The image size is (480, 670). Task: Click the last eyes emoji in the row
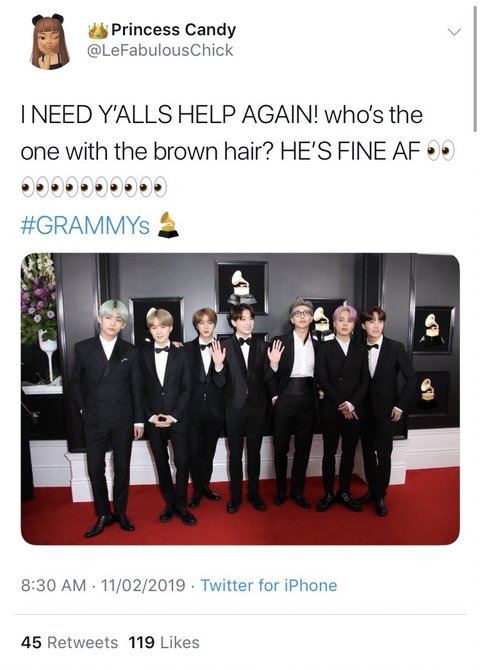153,187
